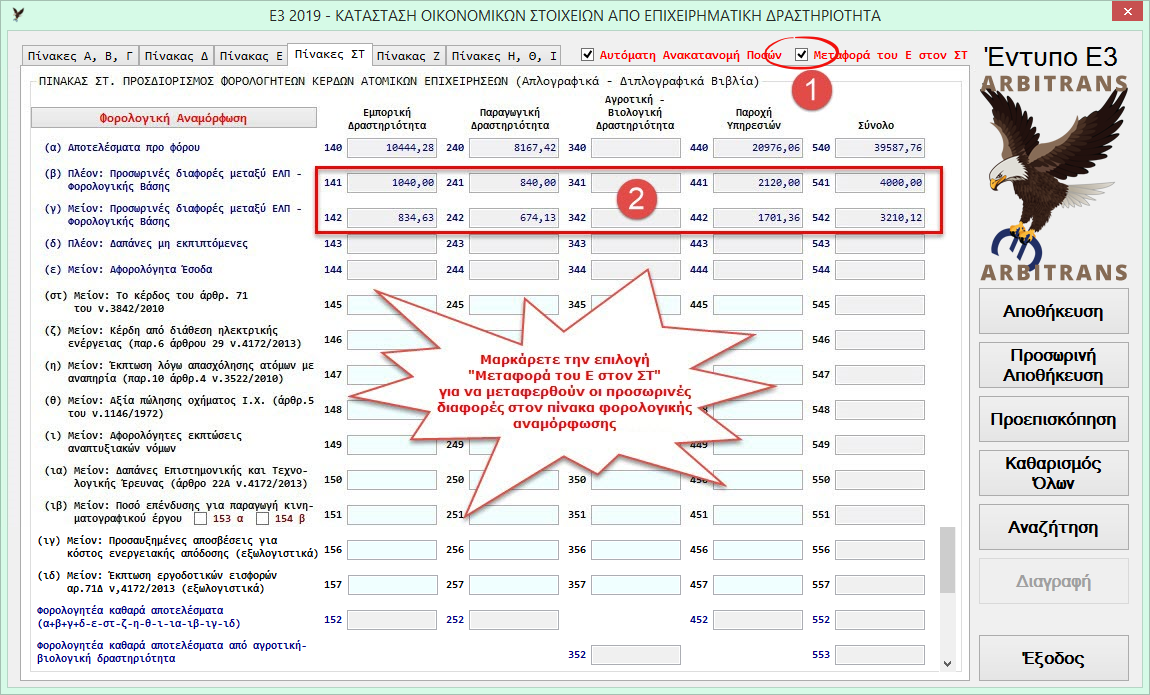Close the Ε3 2019 window
This screenshot has width=1150, height=695.
coord(1128,11)
